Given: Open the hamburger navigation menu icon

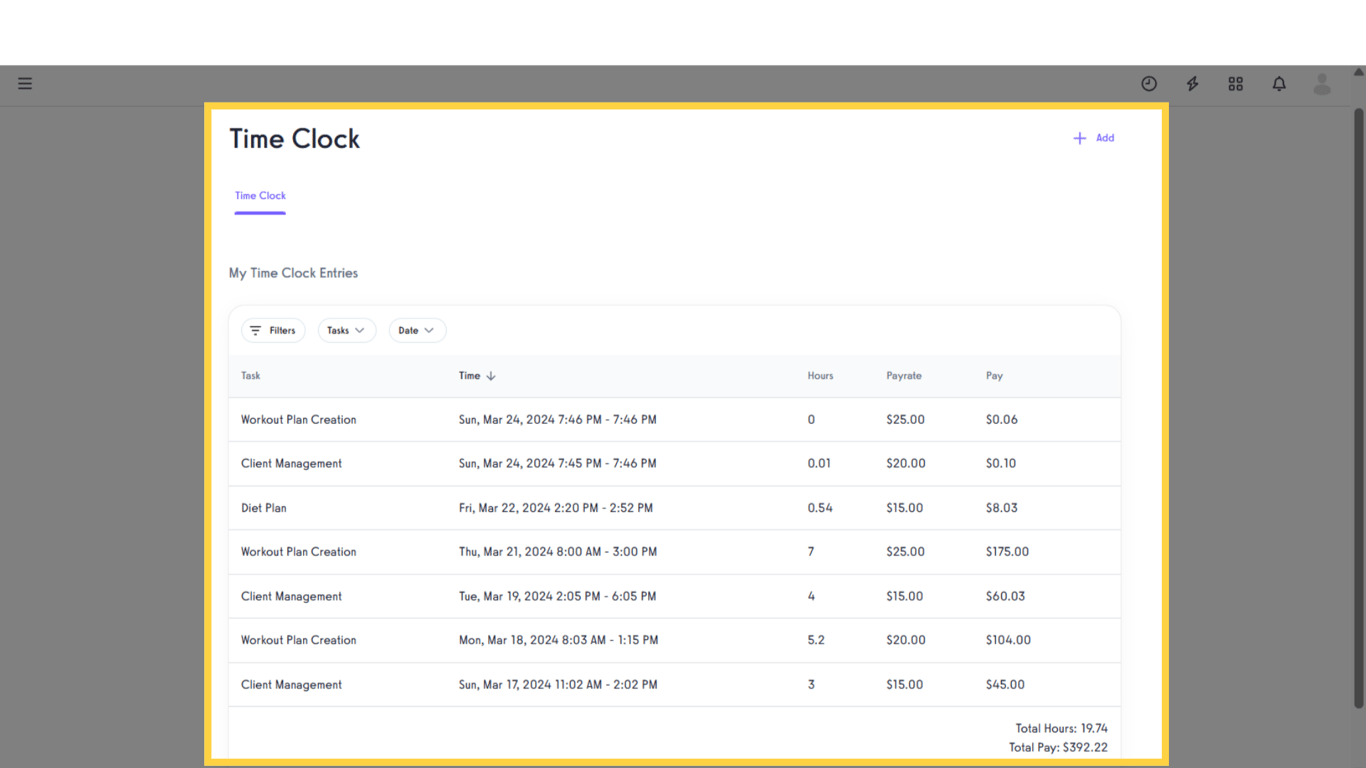Looking at the screenshot, I should 25,83.
